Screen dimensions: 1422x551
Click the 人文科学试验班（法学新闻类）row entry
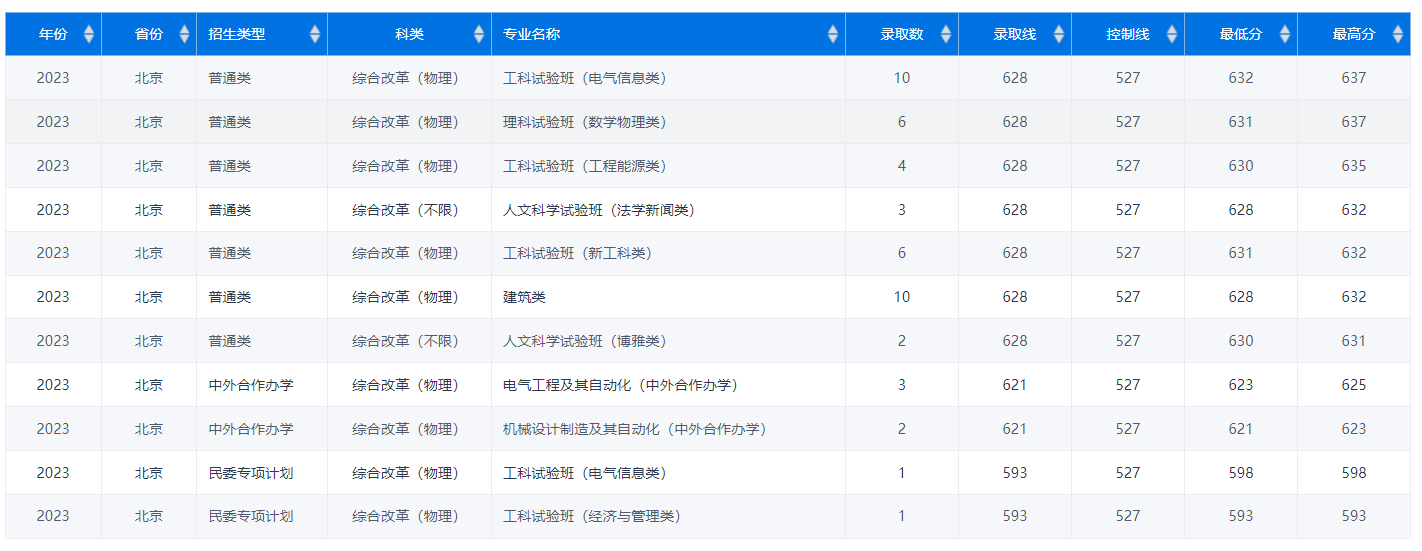pyautogui.click(x=598, y=210)
